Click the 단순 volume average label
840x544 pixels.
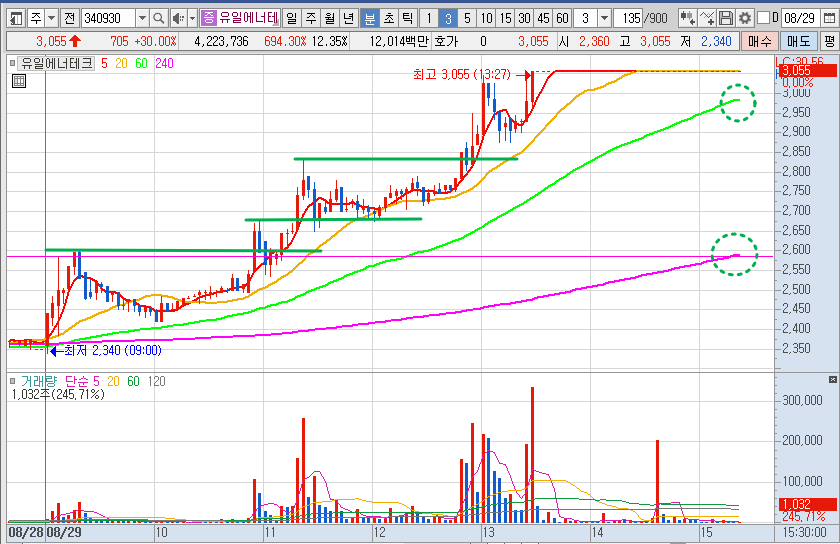click(77, 381)
